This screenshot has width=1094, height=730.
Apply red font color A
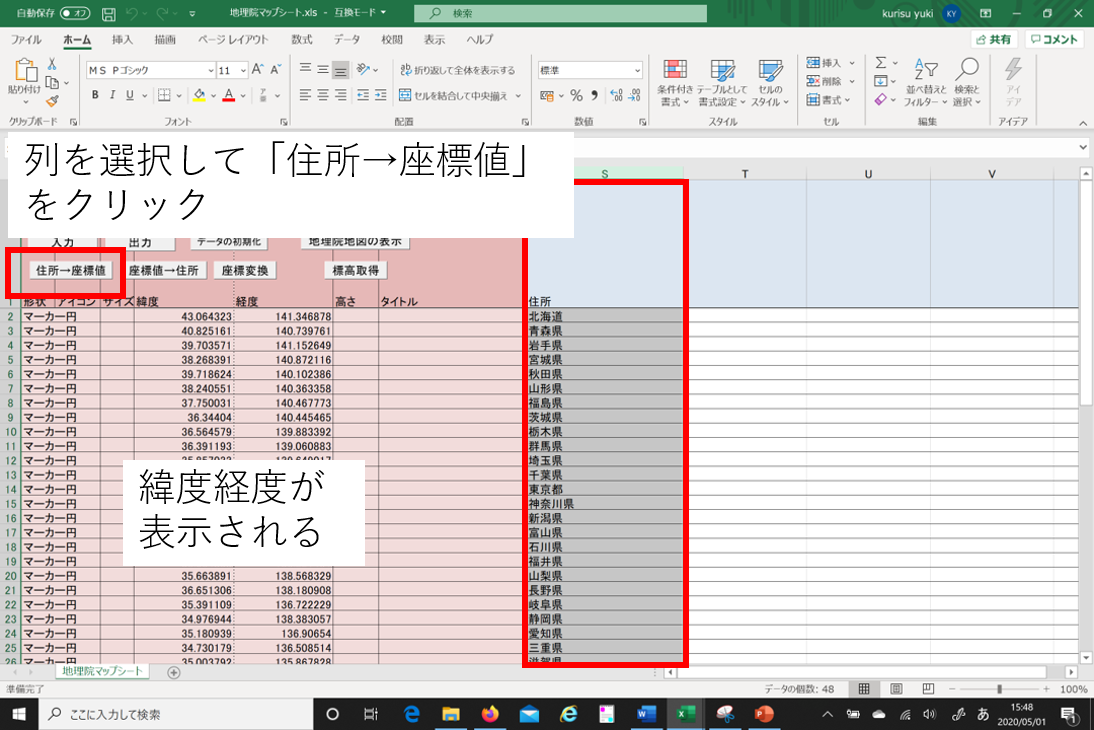click(x=228, y=95)
